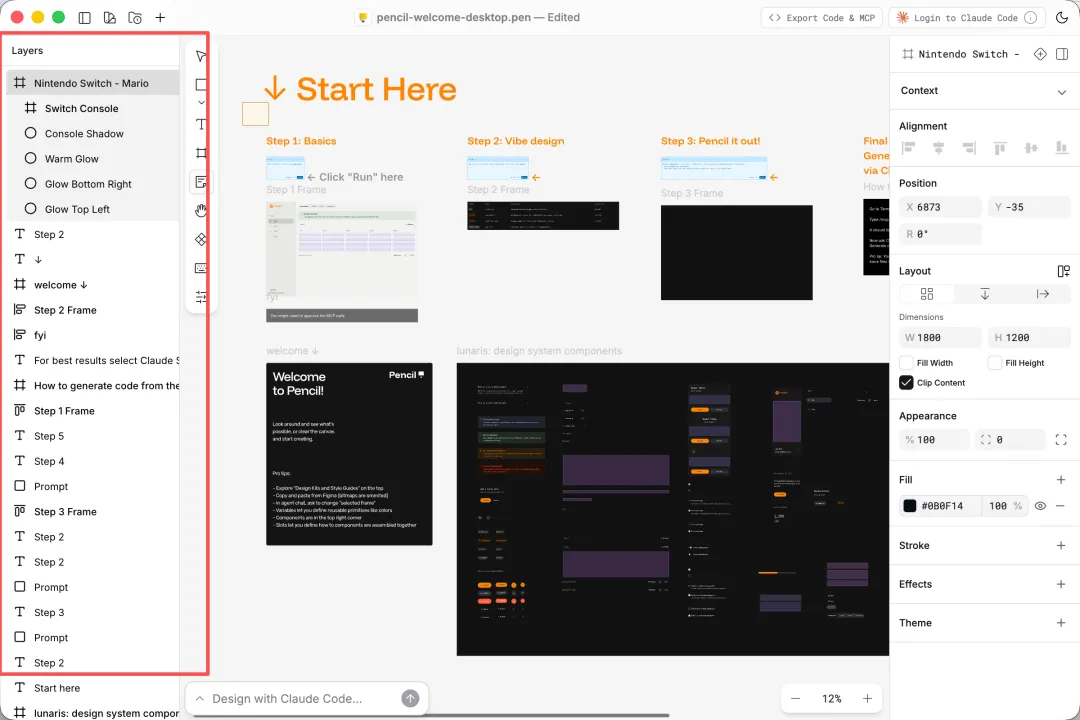Enable the Fill Width checkbox
Viewport: 1080px width, 720px height.
(906, 362)
